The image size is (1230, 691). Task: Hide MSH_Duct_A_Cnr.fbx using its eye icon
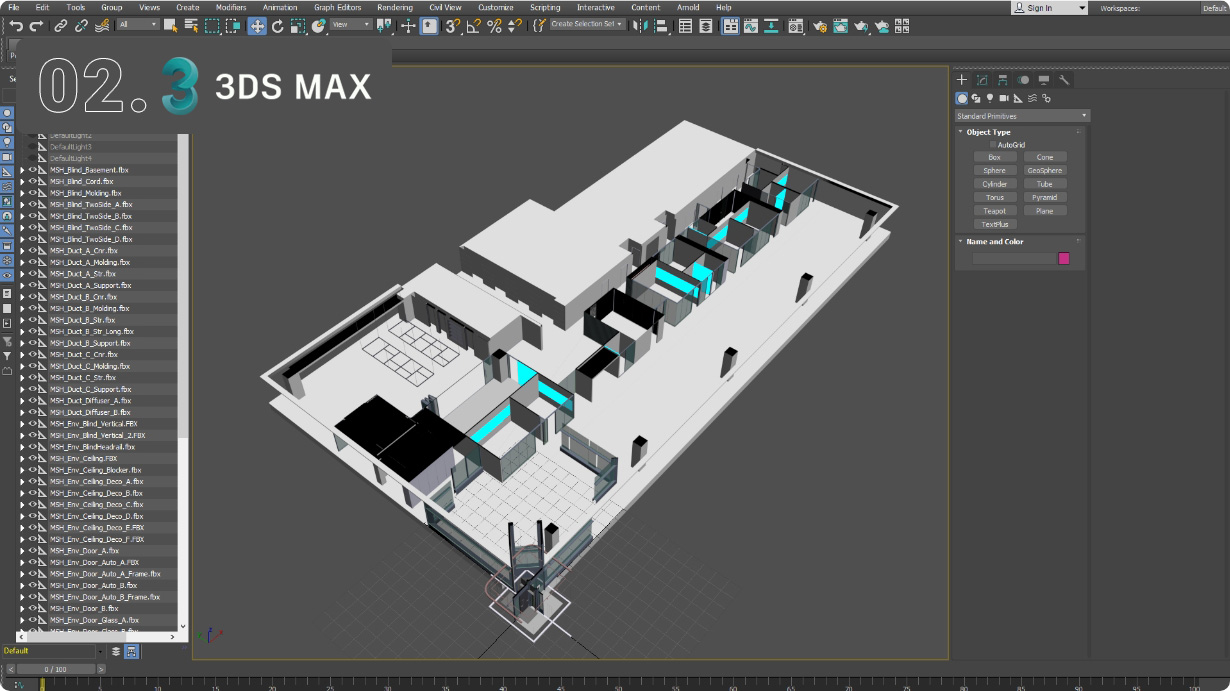(32, 251)
